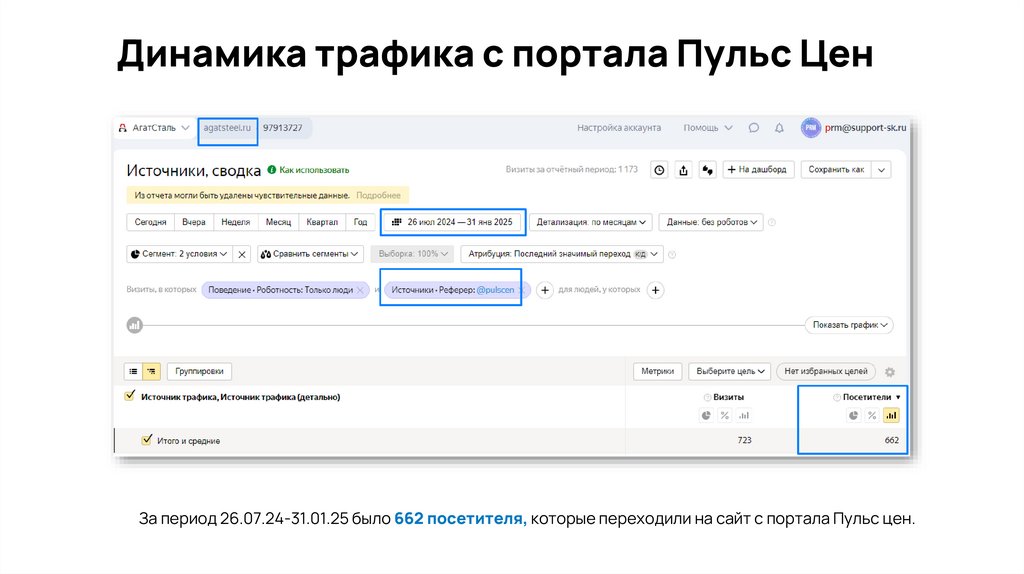Toggle the 'Источник трафика' header checkbox

[x=130, y=396]
